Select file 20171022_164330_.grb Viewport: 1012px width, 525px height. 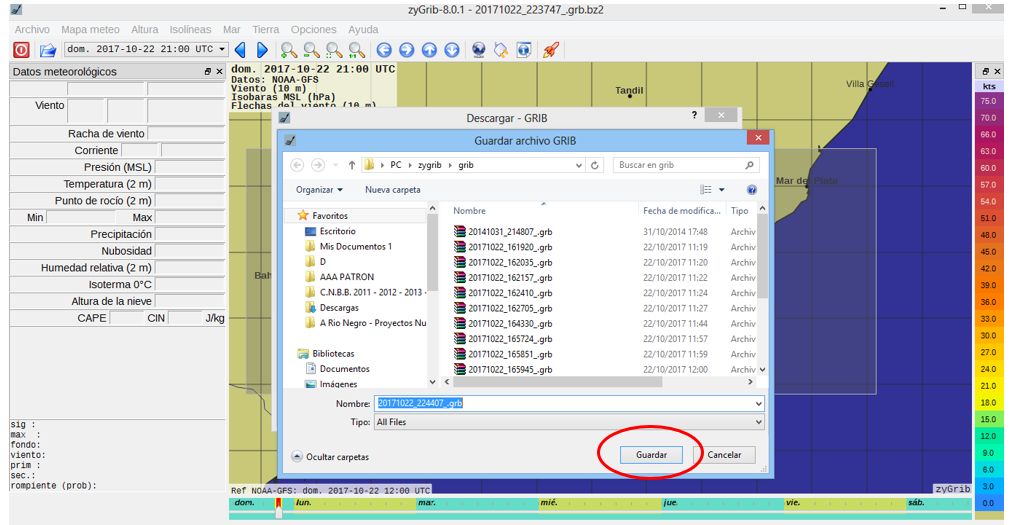pyautogui.click(x=510, y=324)
